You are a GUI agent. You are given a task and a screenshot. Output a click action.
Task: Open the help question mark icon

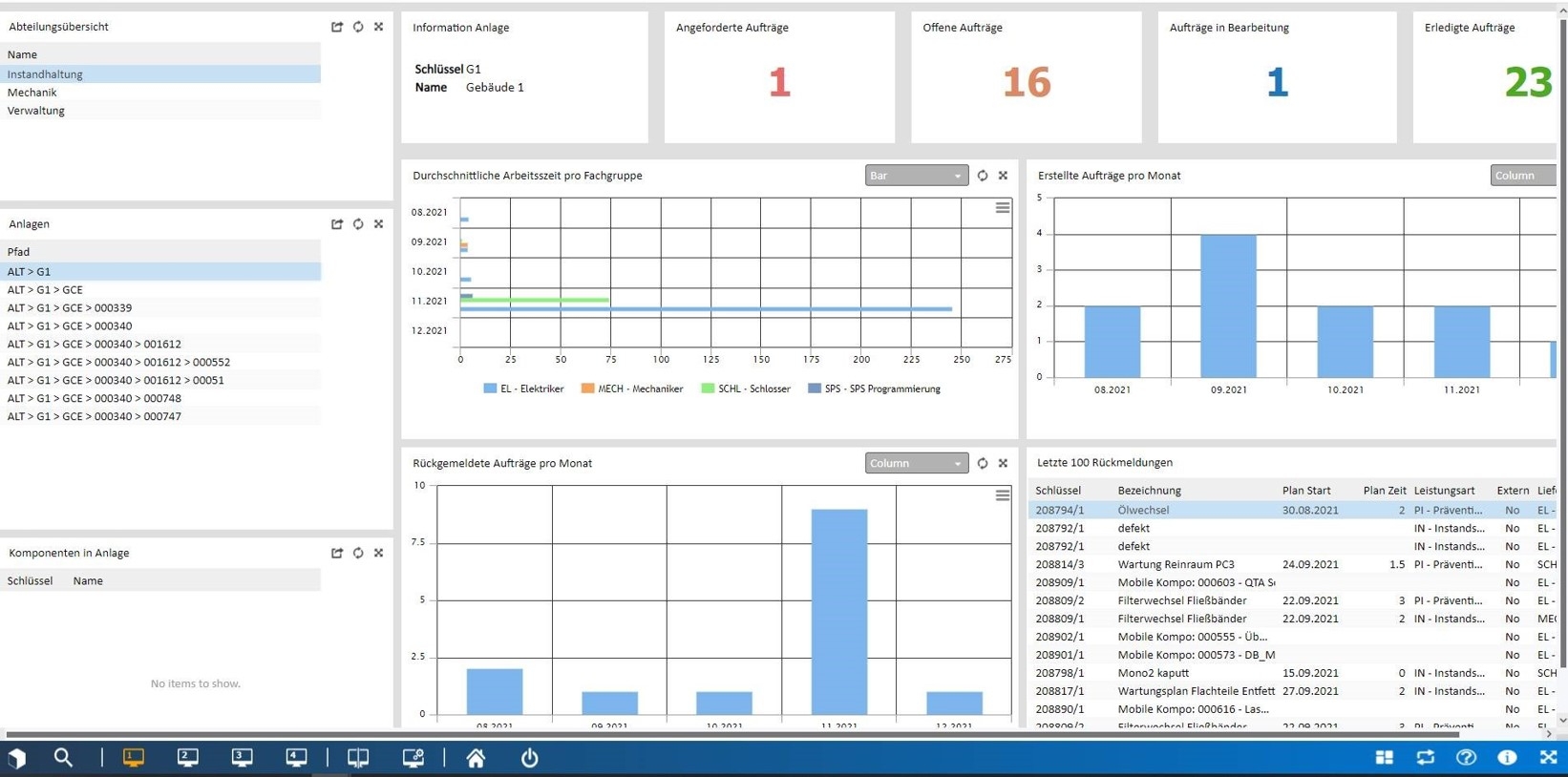tap(1466, 758)
